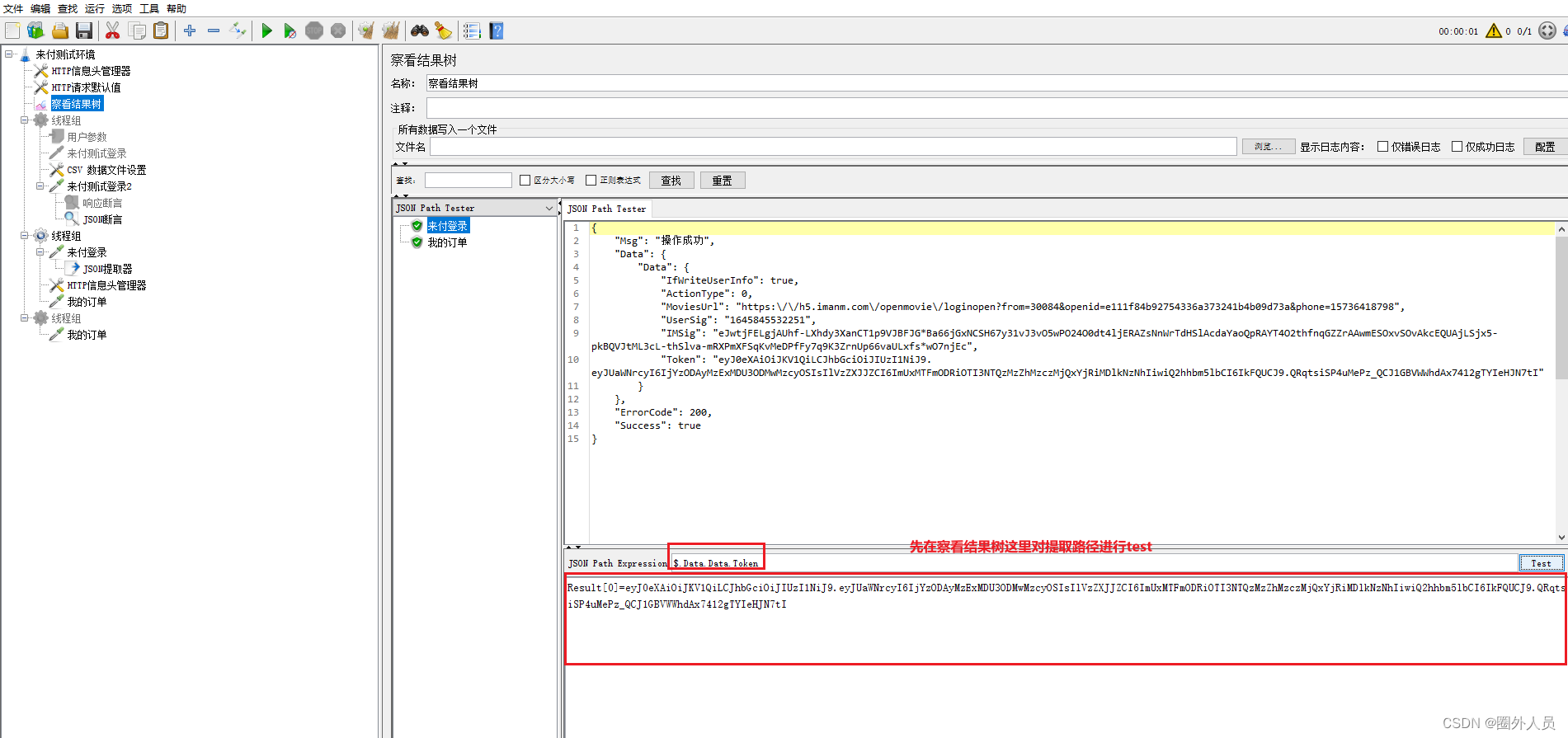Click the 重置 reset button
This screenshot has height=738, width=1568.
pos(723,180)
